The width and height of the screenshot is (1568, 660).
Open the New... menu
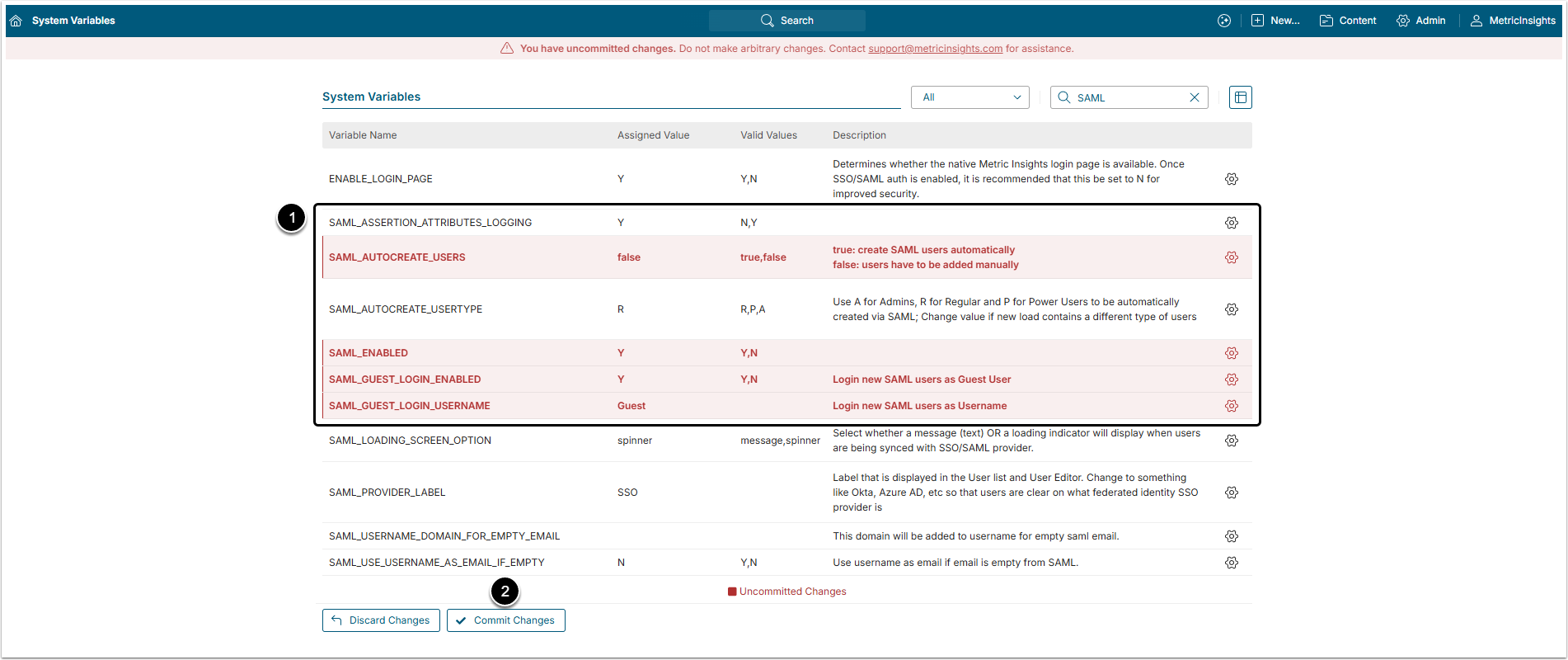[1275, 21]
